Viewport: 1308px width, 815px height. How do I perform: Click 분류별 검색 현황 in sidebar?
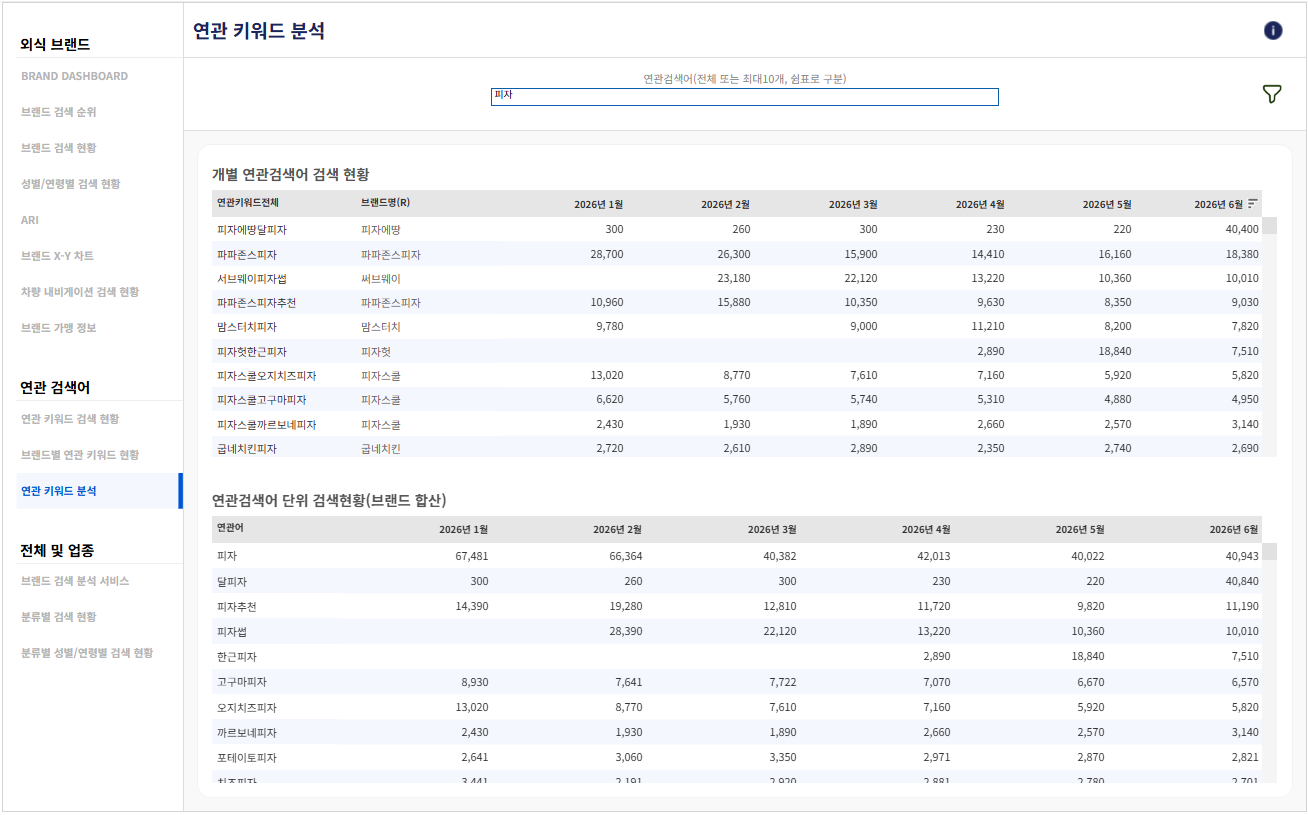point(58,617)
